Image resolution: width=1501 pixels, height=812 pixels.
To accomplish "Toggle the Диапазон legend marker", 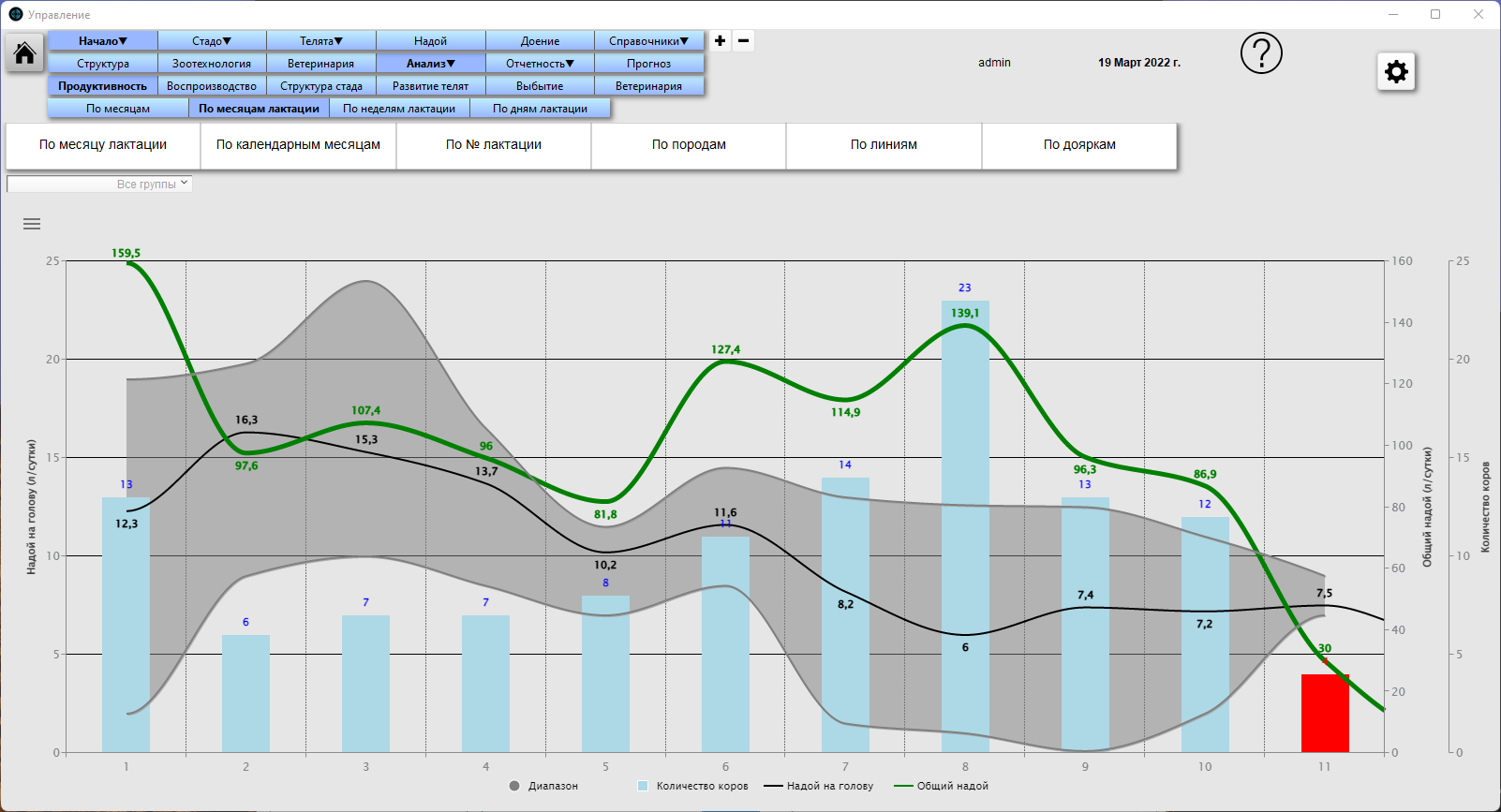I will [514, 786].
